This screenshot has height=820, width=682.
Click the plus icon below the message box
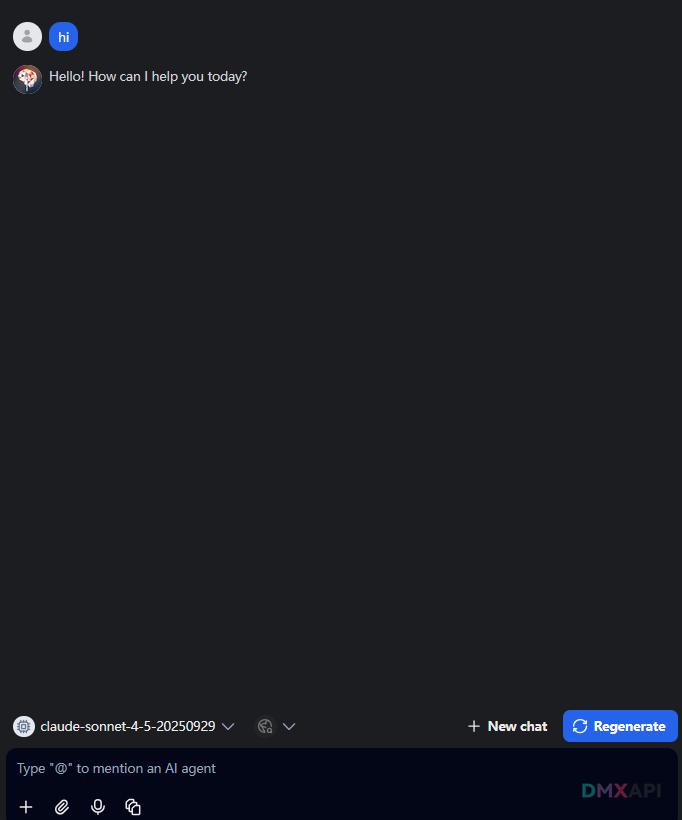pos(26,807)
